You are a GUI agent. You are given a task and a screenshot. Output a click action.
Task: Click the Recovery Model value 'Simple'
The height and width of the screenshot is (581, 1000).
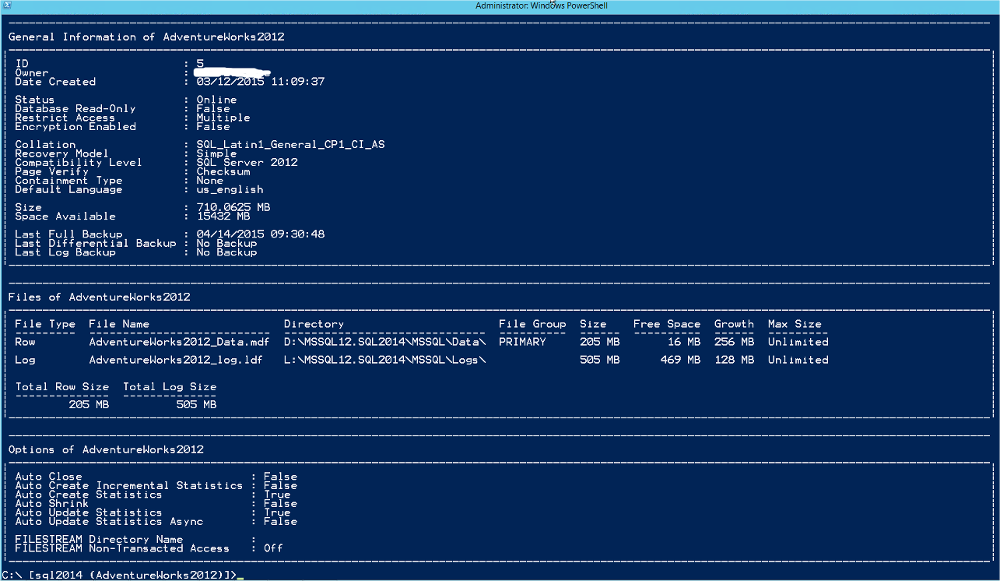(216, 154)
